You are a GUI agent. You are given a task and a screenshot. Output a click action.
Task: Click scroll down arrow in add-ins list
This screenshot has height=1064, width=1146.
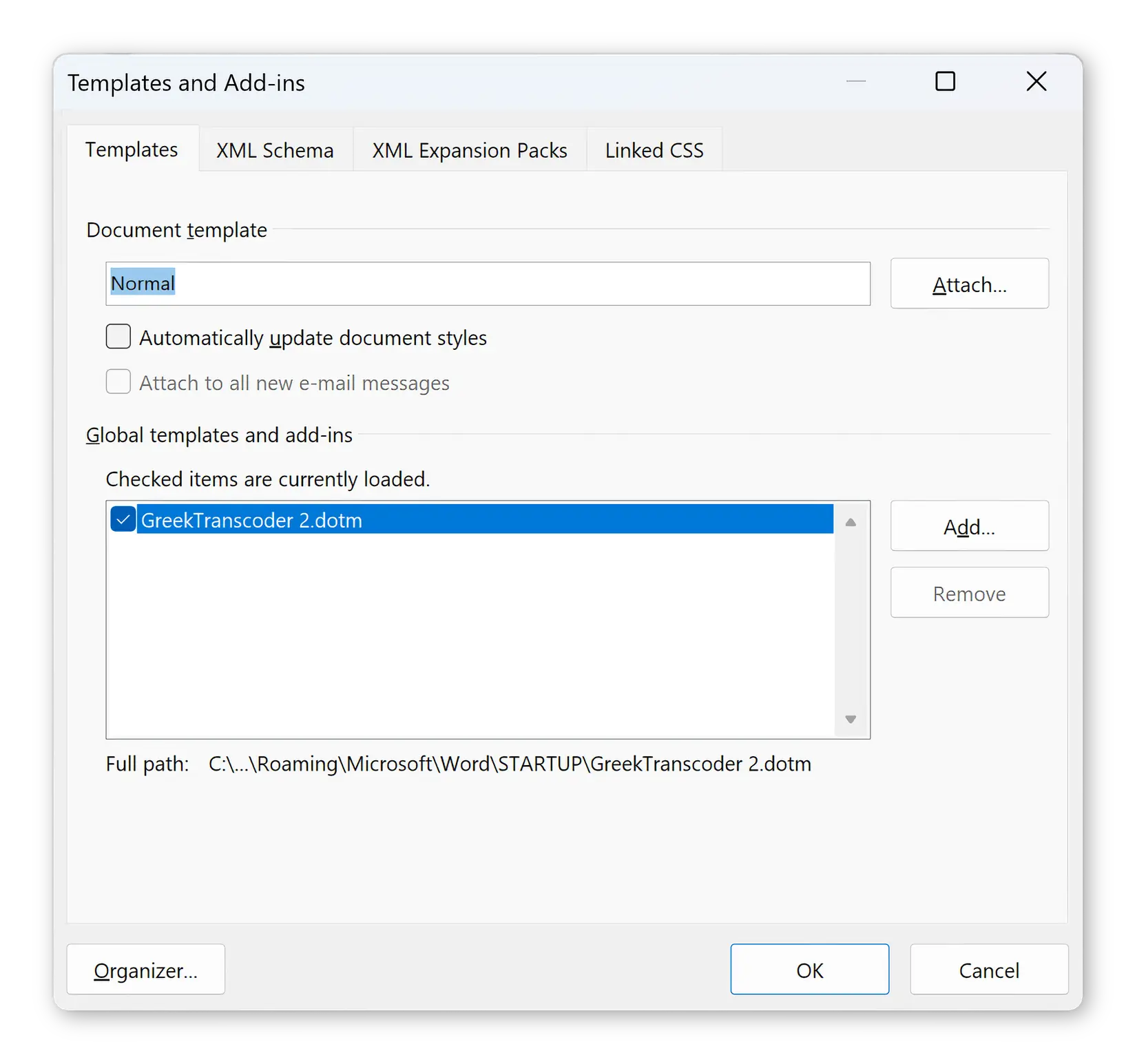pos(851,719)
